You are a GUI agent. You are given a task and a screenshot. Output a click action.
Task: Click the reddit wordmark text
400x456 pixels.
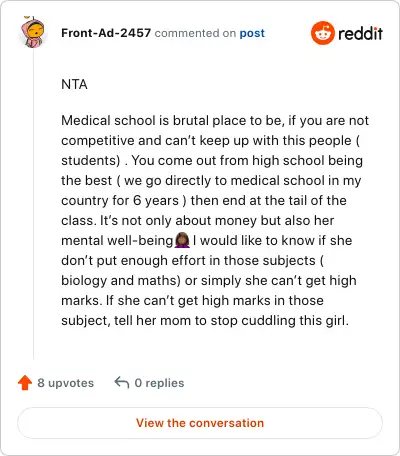(x=360, y=33)
